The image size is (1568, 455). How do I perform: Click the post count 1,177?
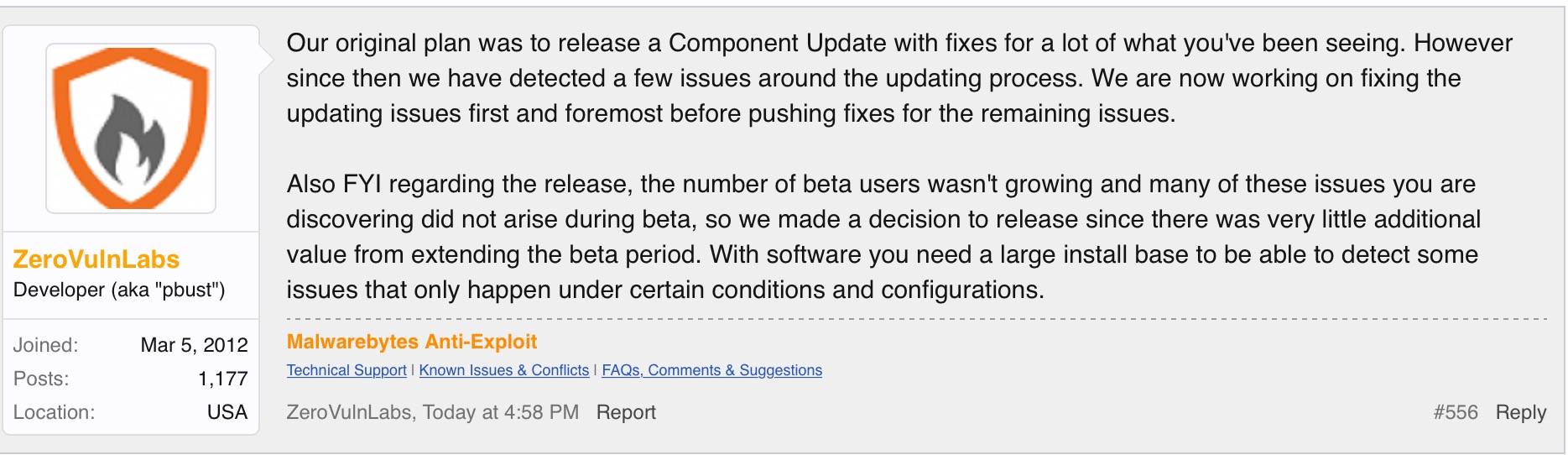pyautogui.click(x=222, y=379)
